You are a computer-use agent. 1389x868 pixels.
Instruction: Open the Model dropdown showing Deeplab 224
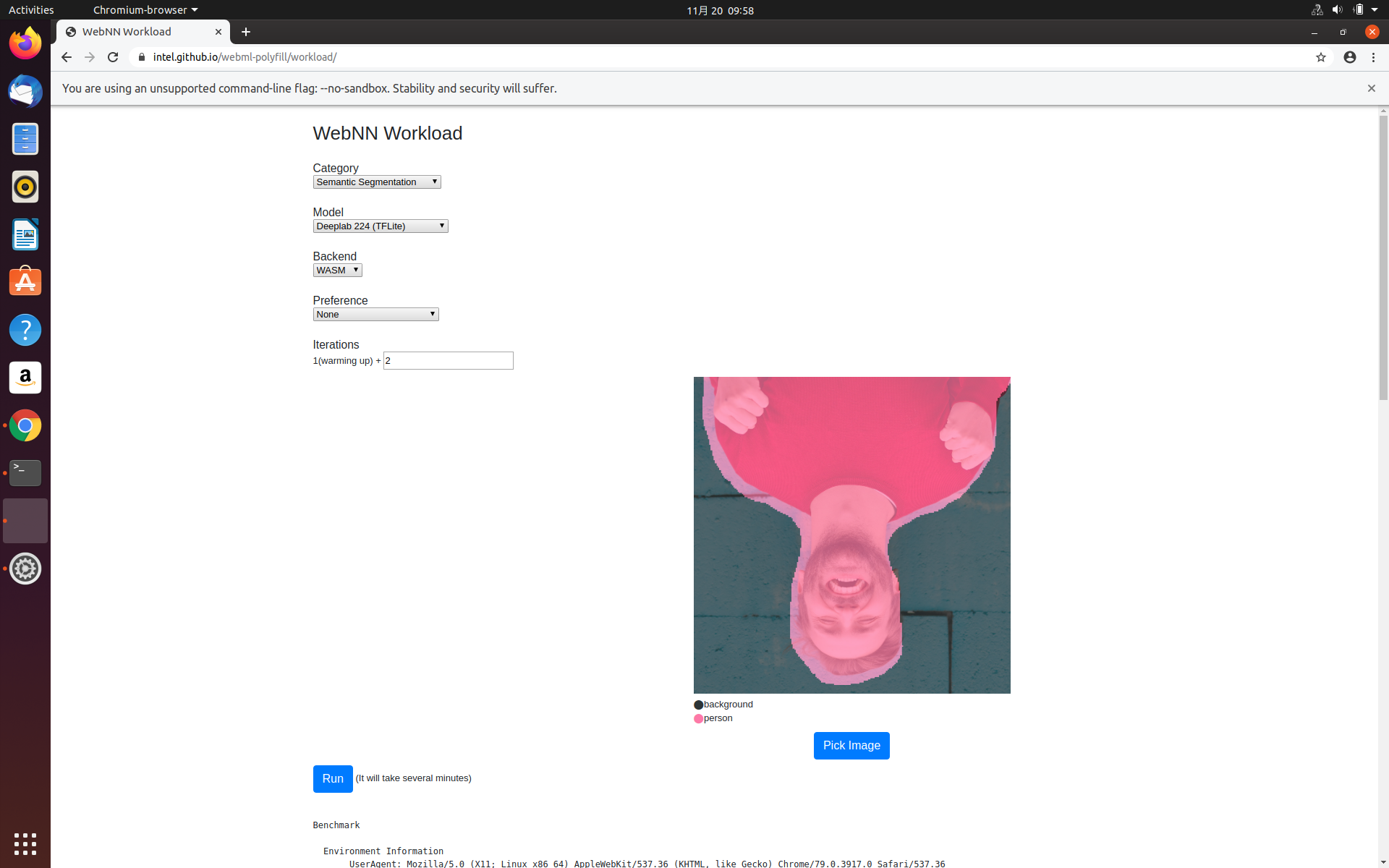380,226
